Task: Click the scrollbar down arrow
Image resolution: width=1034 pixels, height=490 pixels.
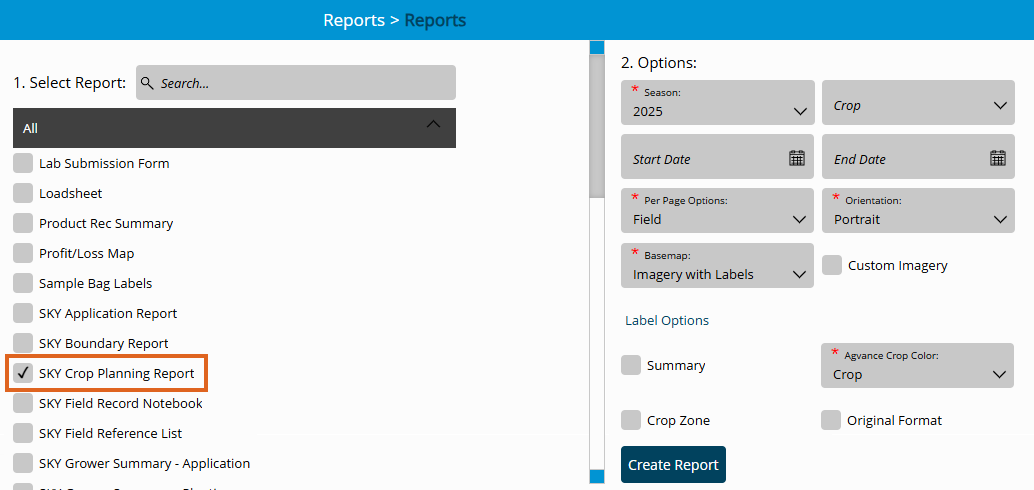Action: point(597,476)
